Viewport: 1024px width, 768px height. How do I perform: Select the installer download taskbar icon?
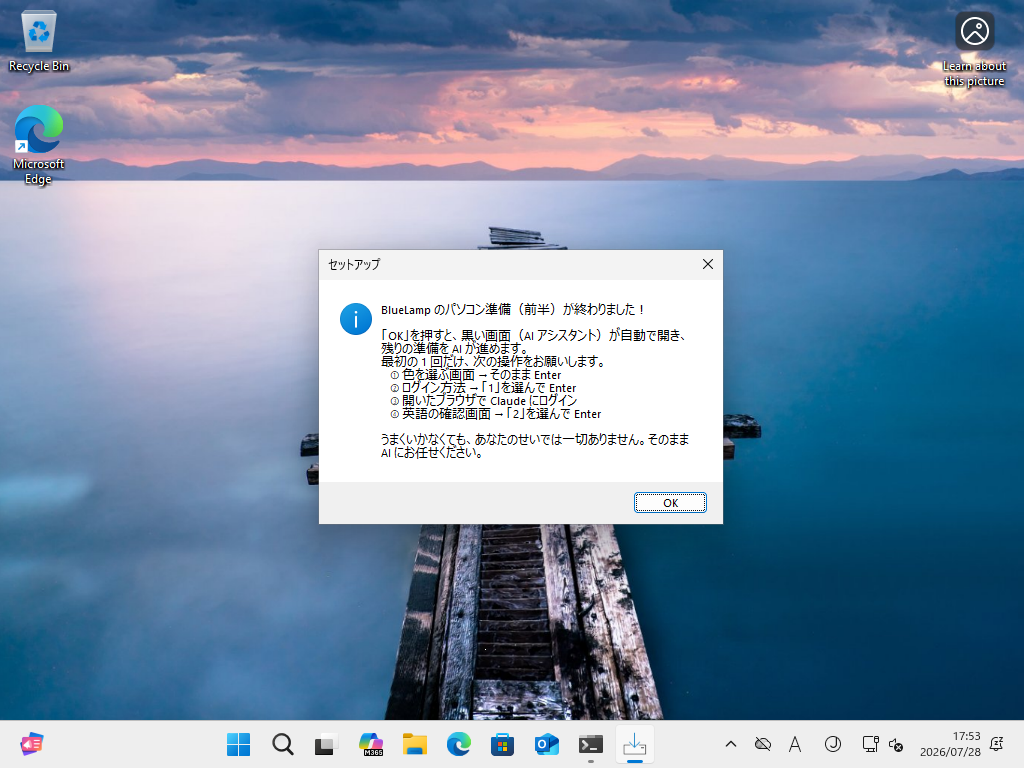point(635,744)
